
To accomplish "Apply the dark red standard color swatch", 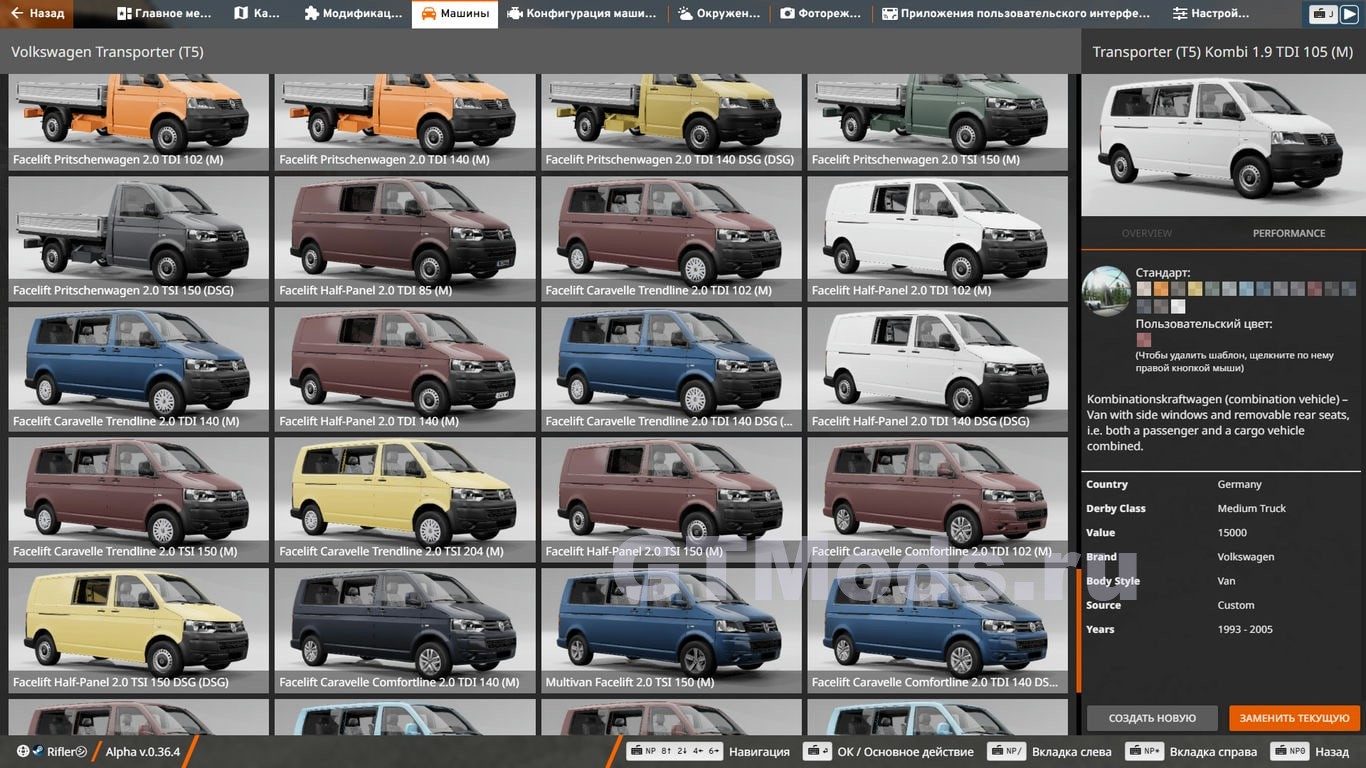I will pyautogui.click(x=1315, y=289).
